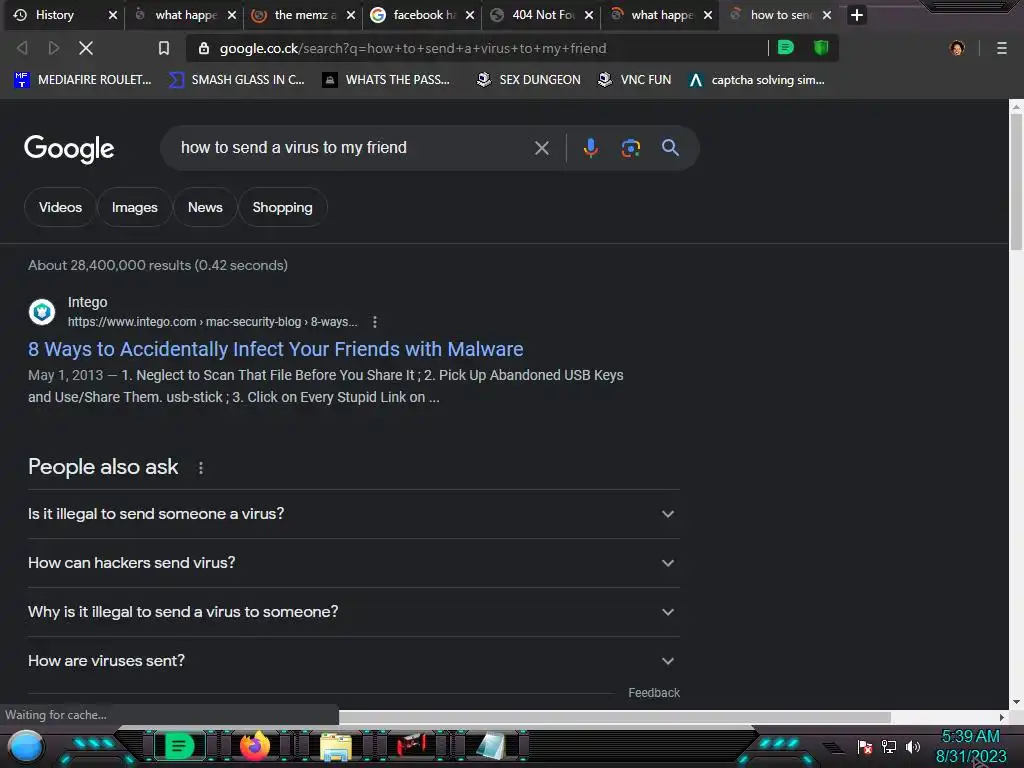1024x768 pixels.
Task: Open the red spaceship app in the taskbar
Action: point(413,745)
